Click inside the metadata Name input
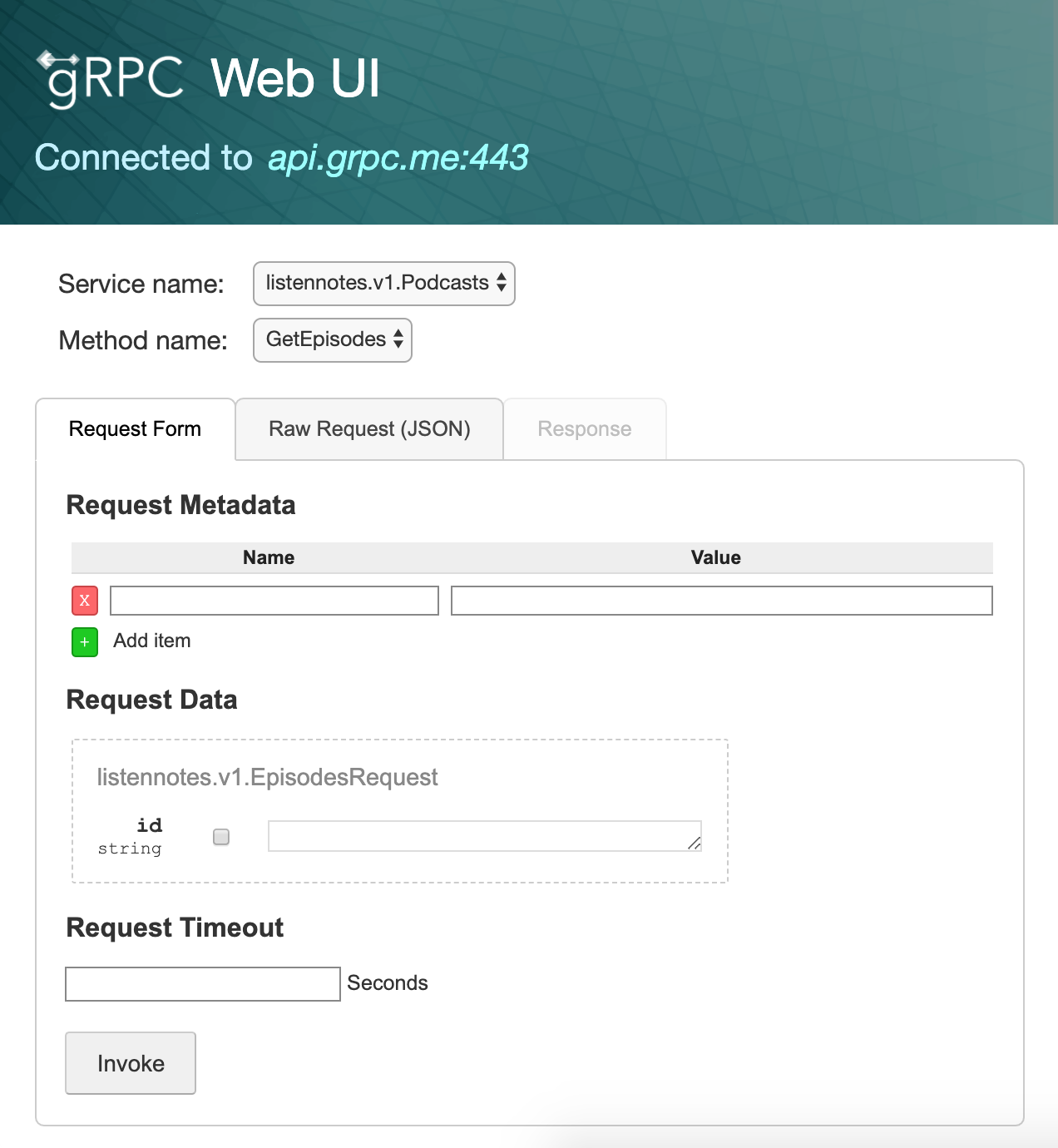This screenshot has height=1148, width=1058. point(274,600)
